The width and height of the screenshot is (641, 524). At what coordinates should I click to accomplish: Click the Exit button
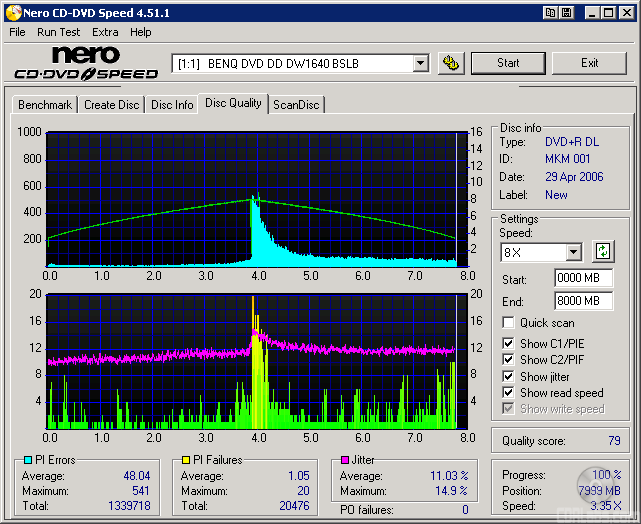(x=589, y=63)
